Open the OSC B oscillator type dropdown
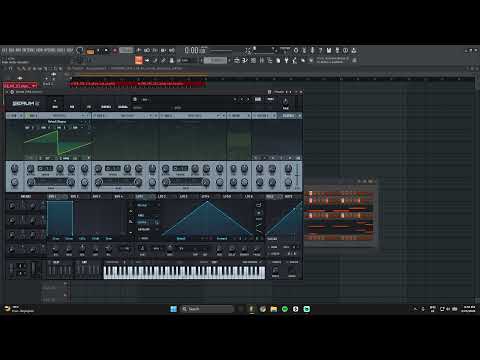 point(128,116)
